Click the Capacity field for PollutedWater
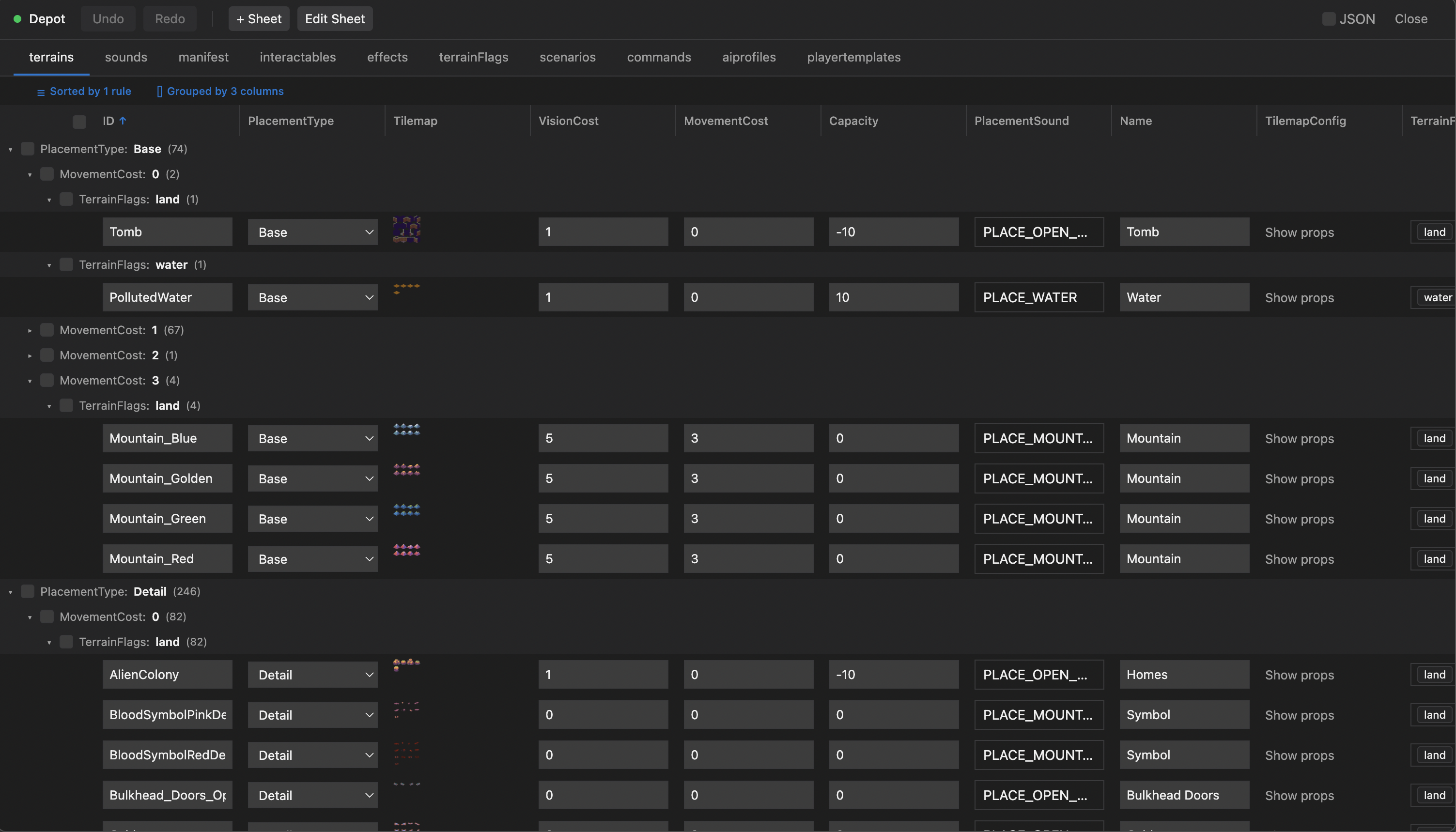Screen dimensions: 1456x832 coord(893,297)
